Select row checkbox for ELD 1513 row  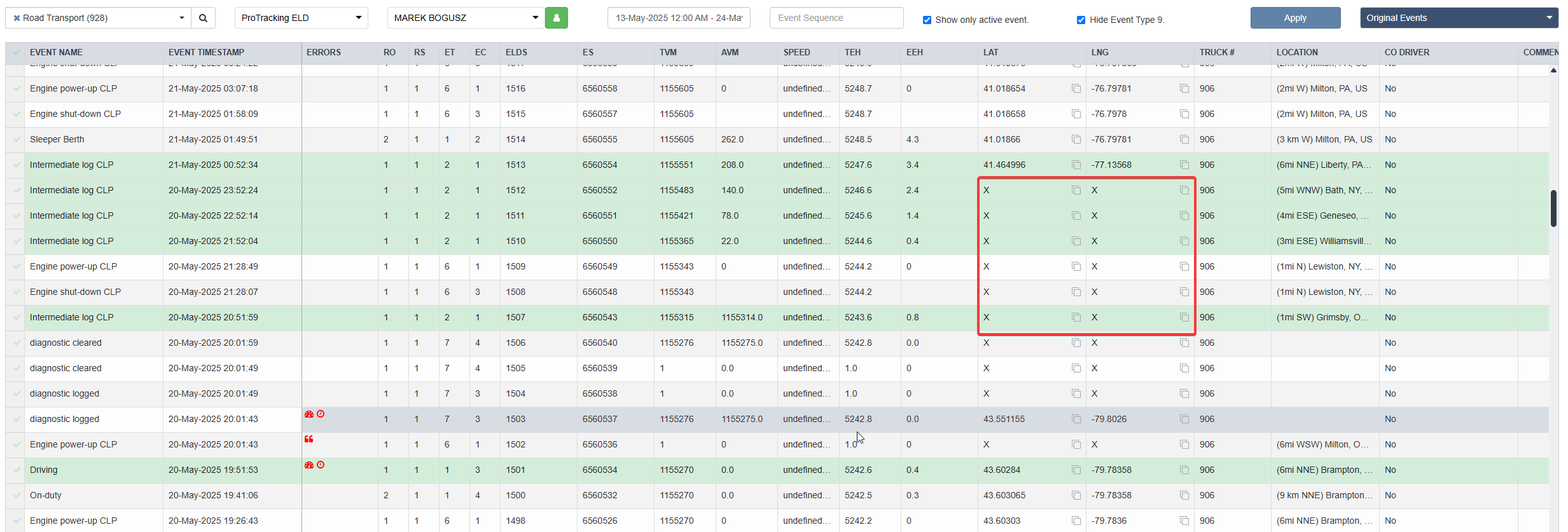(x=16, y=165)
